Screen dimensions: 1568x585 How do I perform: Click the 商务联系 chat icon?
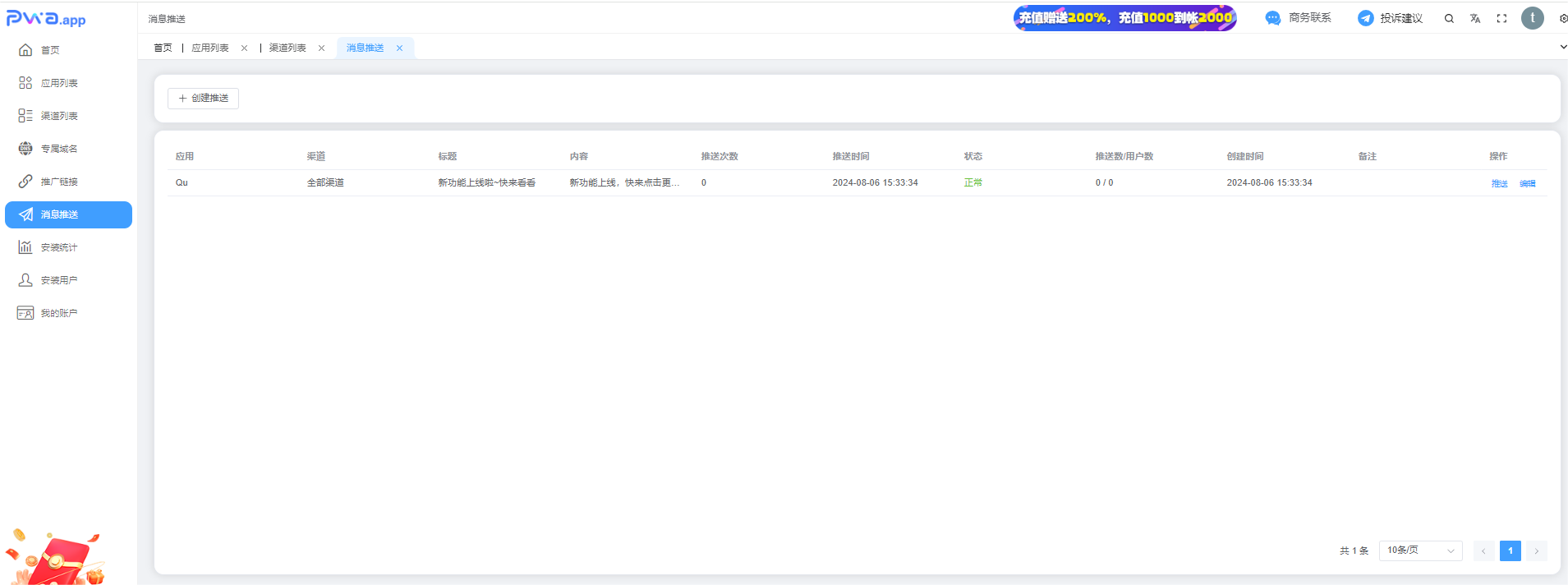[1273, 18]
